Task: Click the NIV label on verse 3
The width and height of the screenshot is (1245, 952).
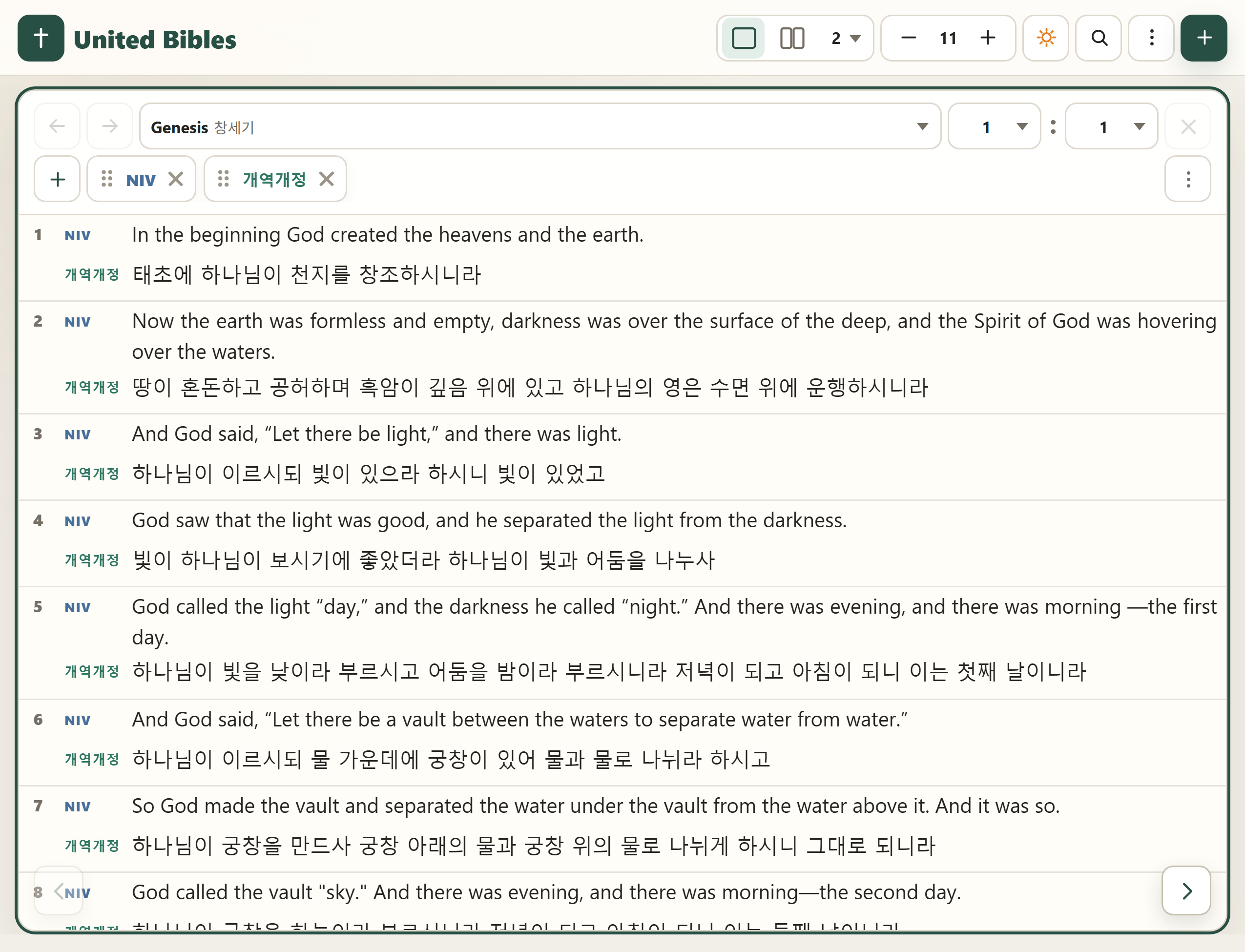Action: click(78, 435)
